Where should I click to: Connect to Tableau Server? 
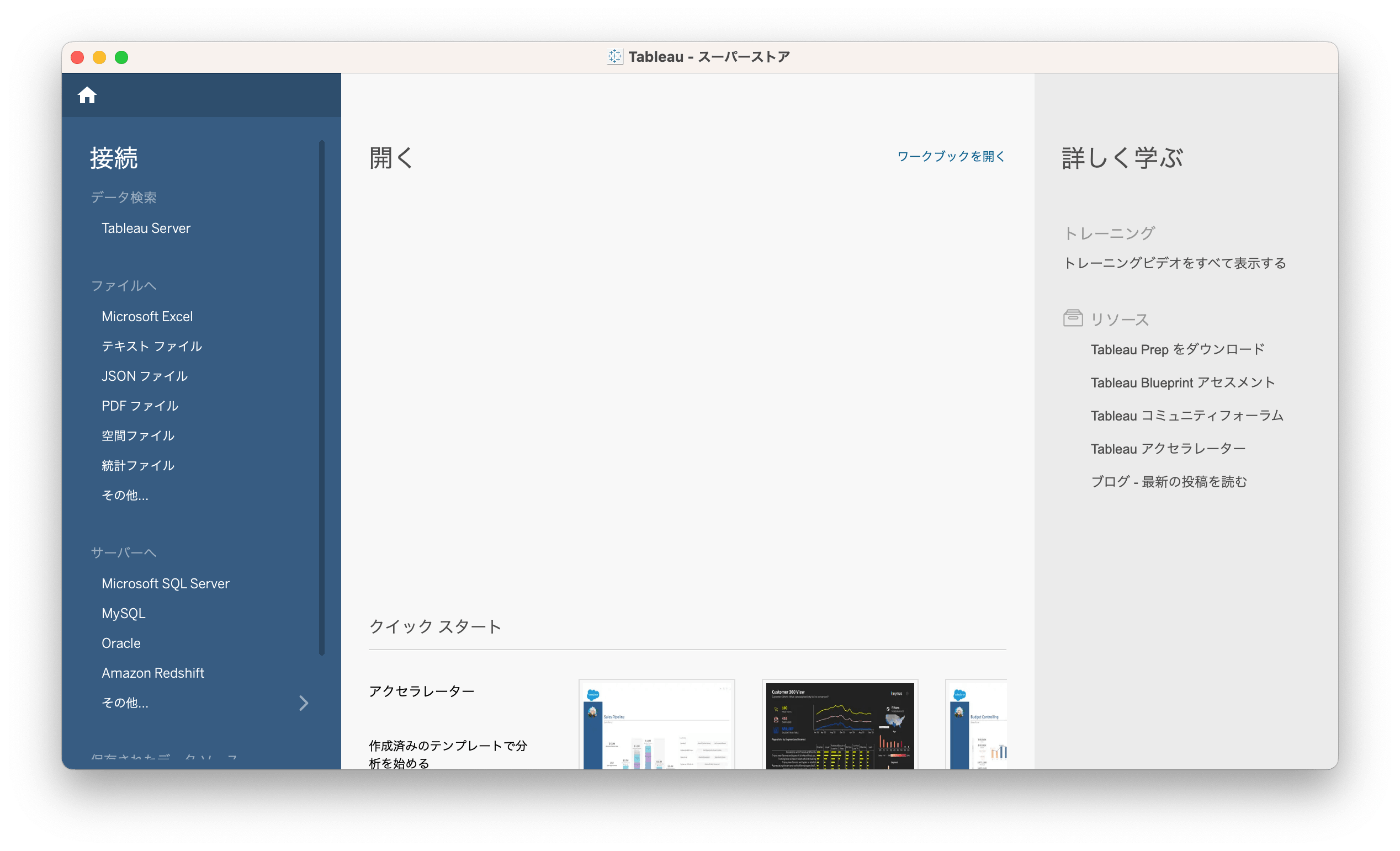click(x=146, y=228)
